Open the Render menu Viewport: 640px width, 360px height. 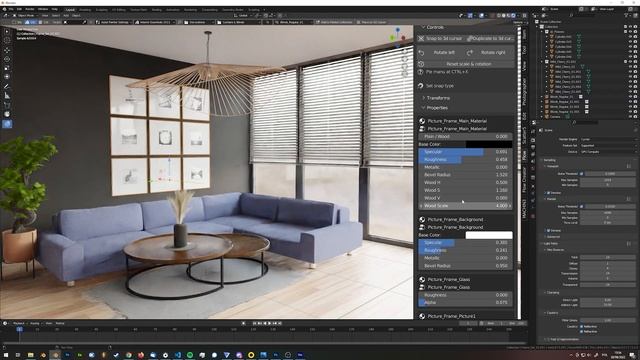coord(30,9)
